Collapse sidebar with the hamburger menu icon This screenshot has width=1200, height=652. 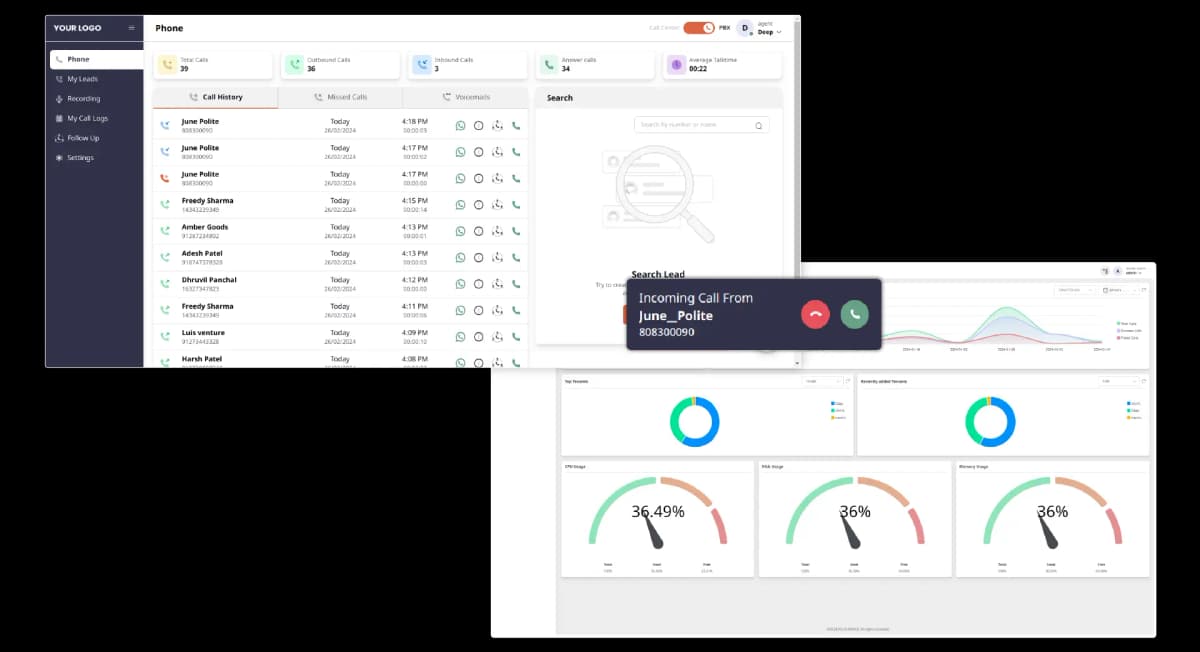pos(132,28)
